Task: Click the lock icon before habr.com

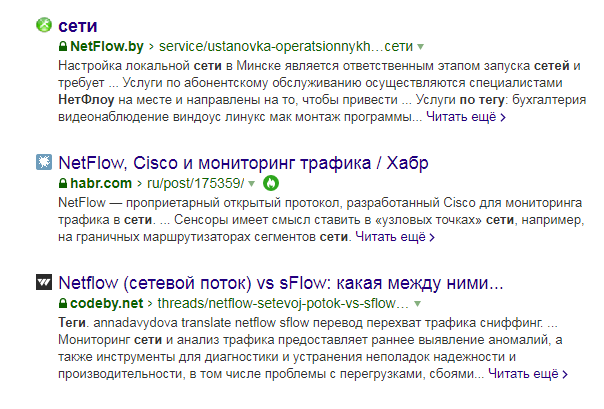Action: coord(63,183)
